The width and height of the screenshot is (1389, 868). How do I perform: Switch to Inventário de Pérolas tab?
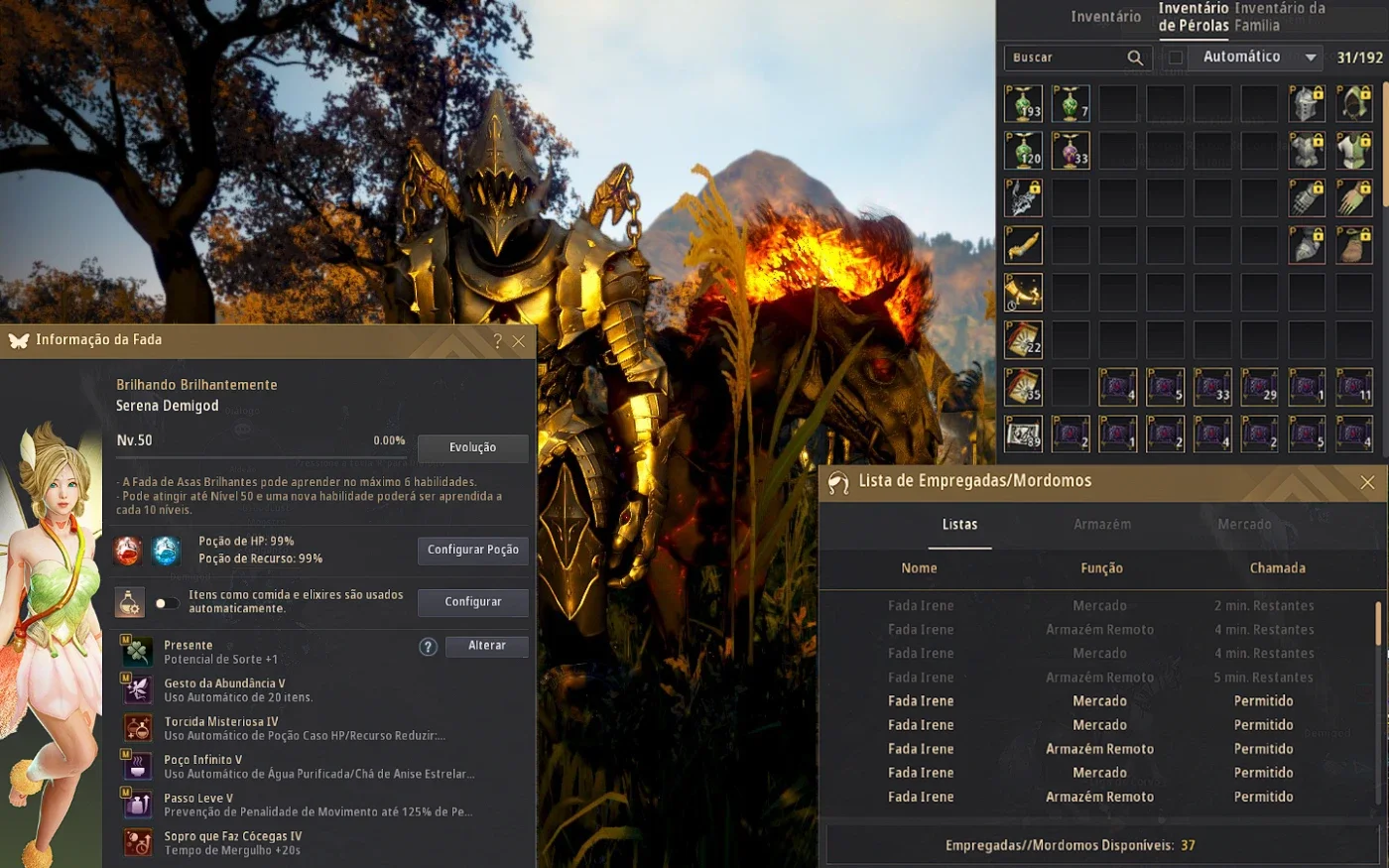[1194, 17]
